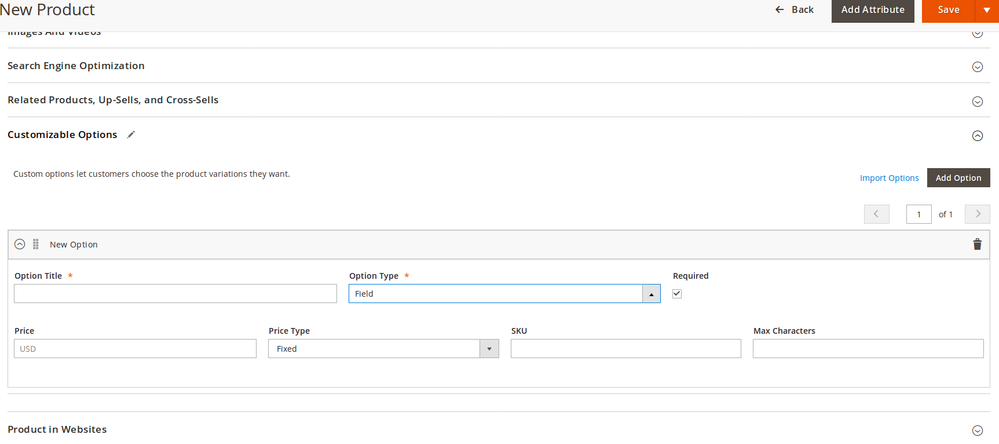Click the Back arrow link
The height and width of the screenshot is (444, 999).
pyautogui.click(x=794, y=10)
